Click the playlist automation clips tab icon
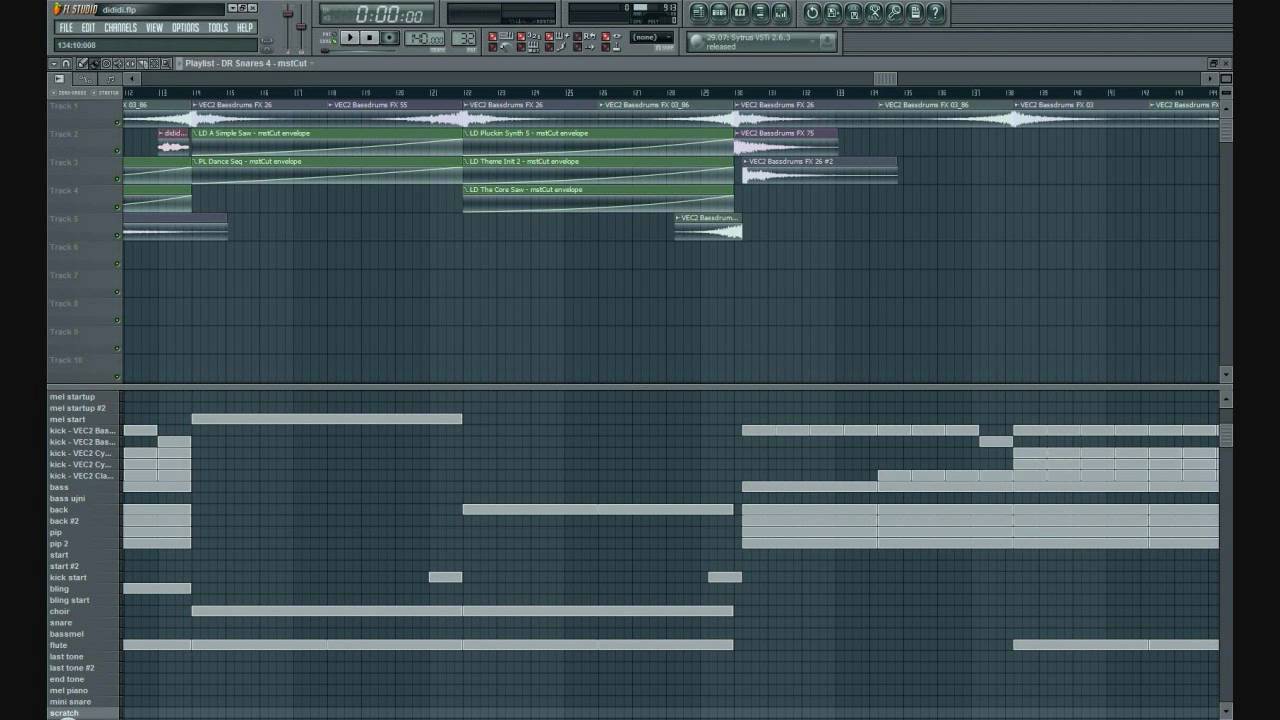Image resolution: width=1280 pixels, height=720 pixels. [85, 78]
